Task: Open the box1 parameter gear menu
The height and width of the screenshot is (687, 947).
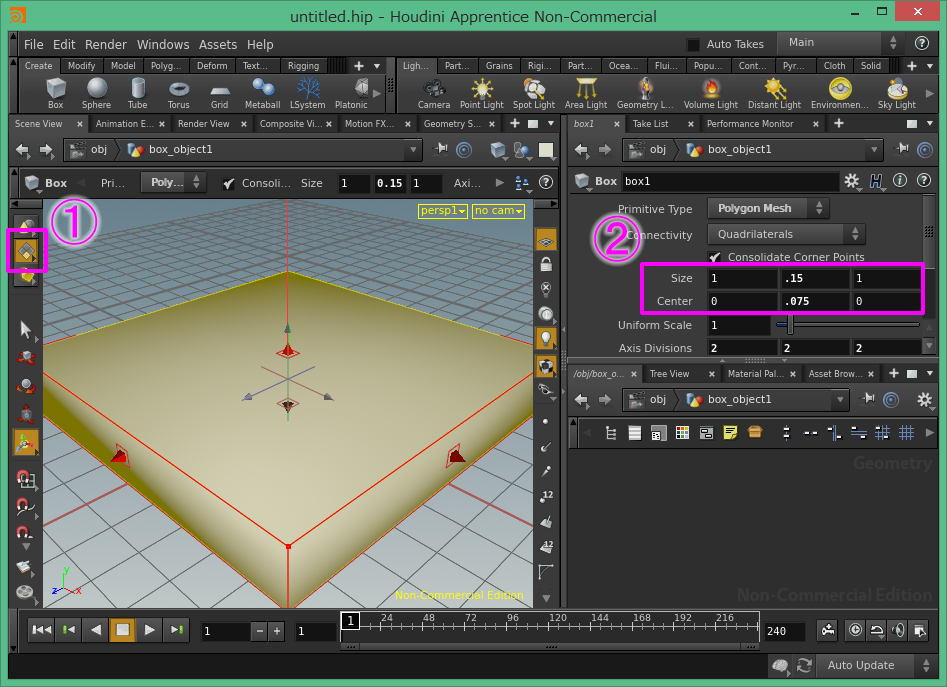Action: tap(852, 181)
